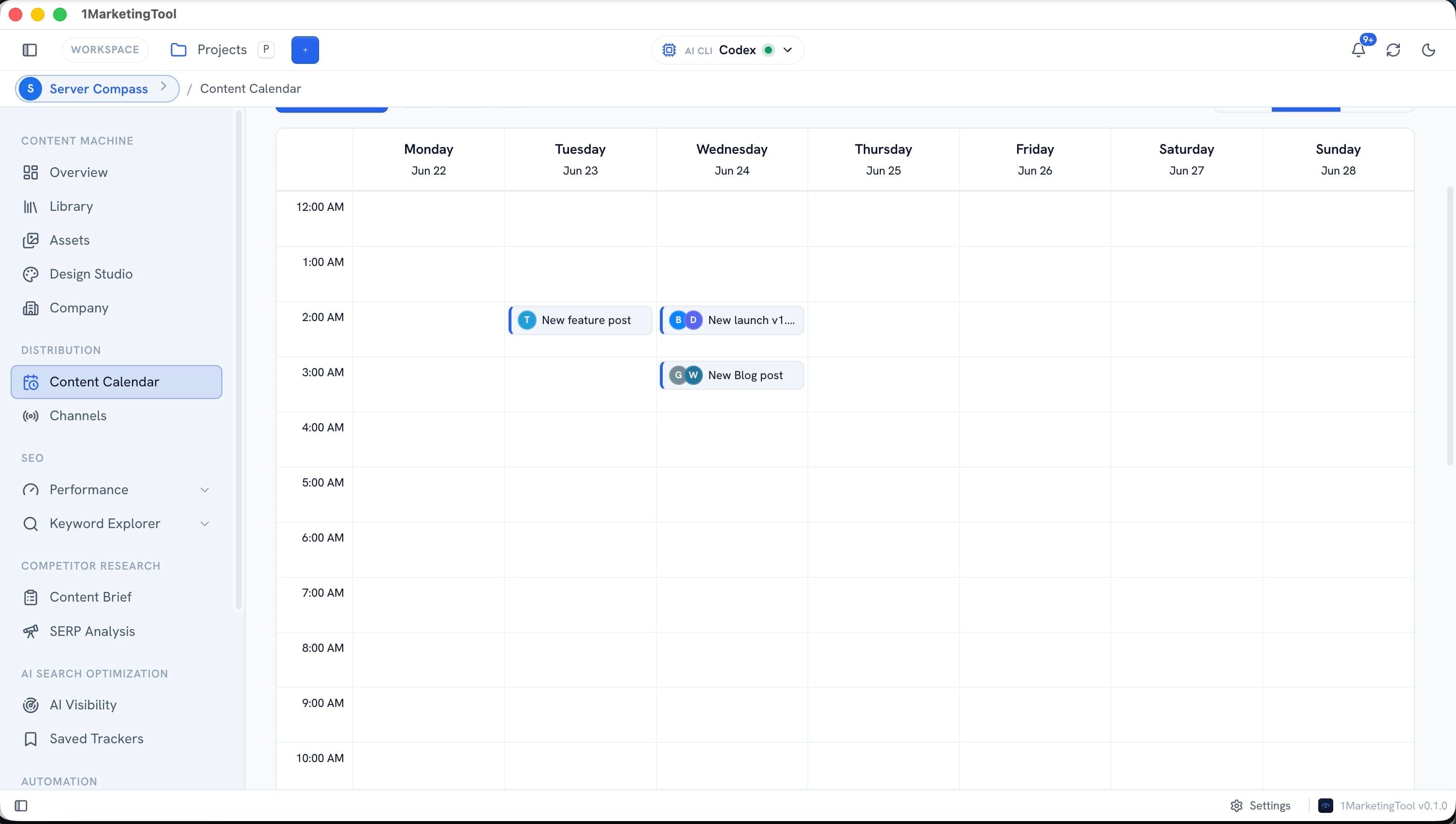Click the P shortcut key badge
Viewport: 1456px width, 824px height.
pyautogui.click(x=266, y=50)
